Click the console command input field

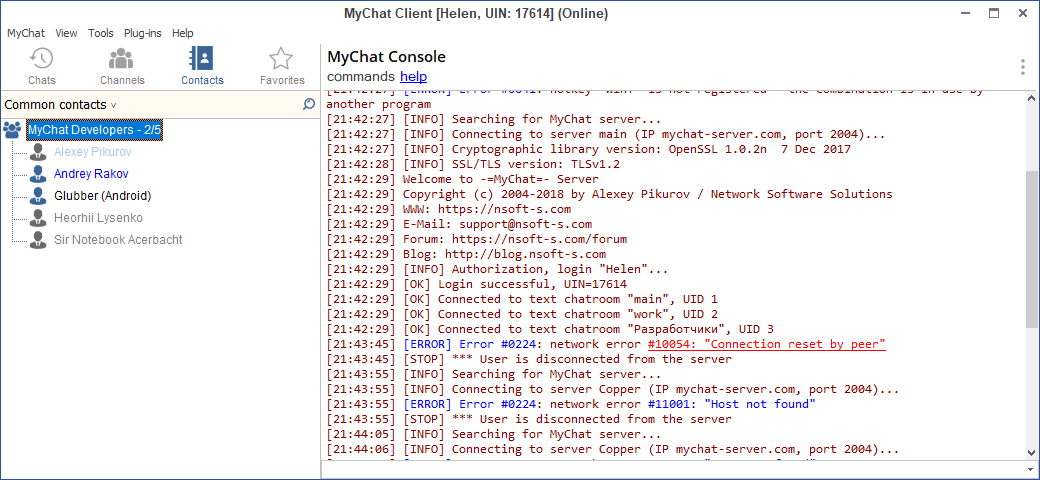click(679, 469)
